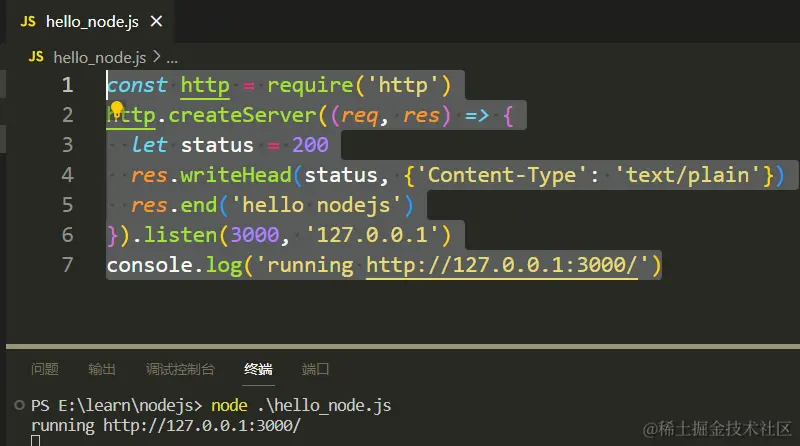Click '127.0.0.1' string on line 6
This screenshot has width=800, height=446.
pyautogui.click(x=372, y=235)
